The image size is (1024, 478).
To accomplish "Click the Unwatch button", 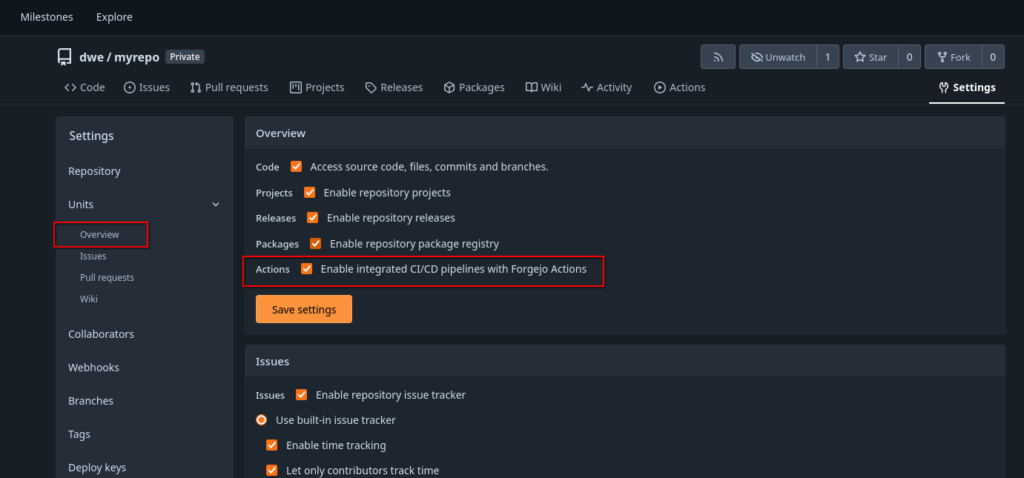I will (777, 57).
